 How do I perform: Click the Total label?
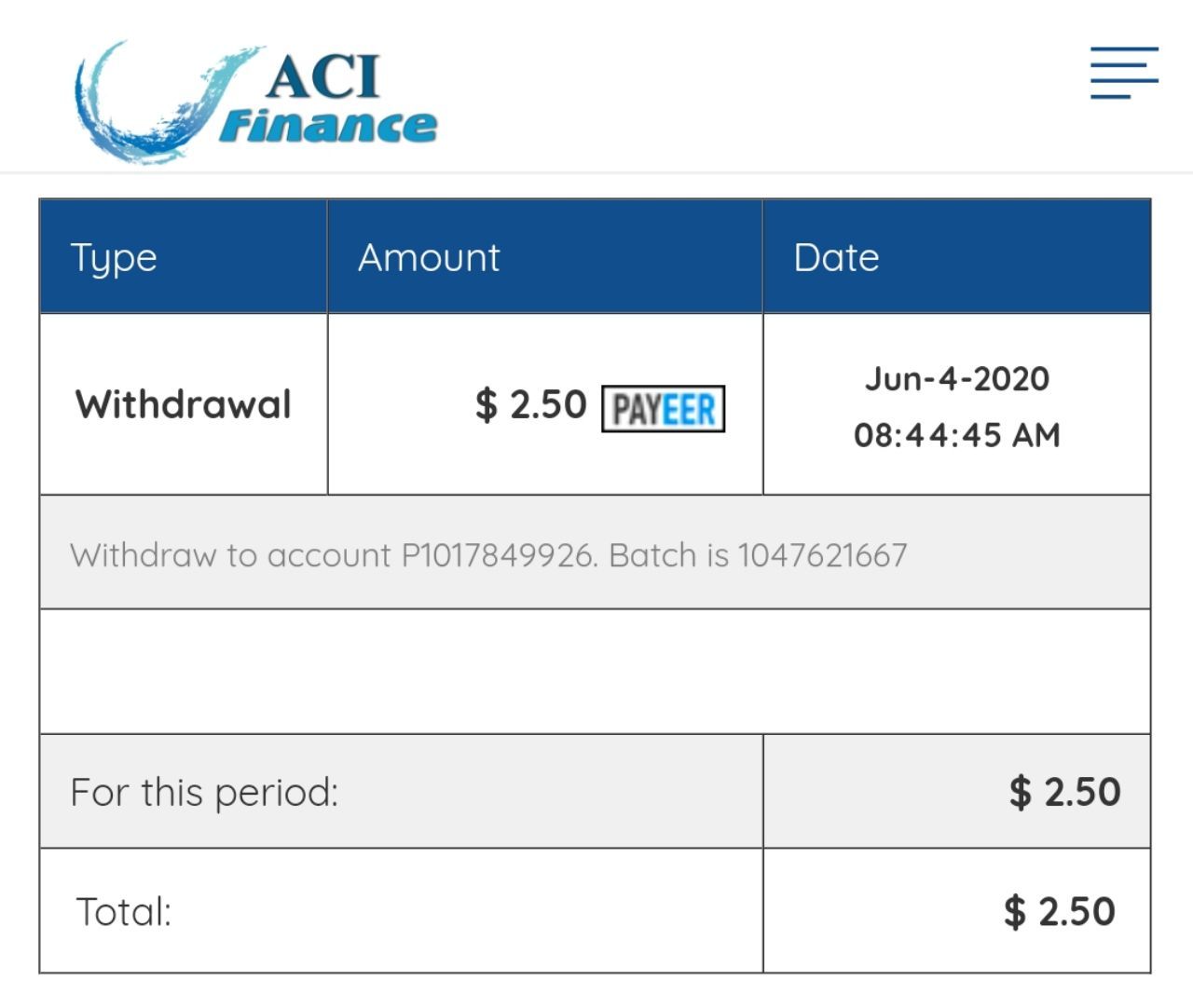(x=123, y=912)
